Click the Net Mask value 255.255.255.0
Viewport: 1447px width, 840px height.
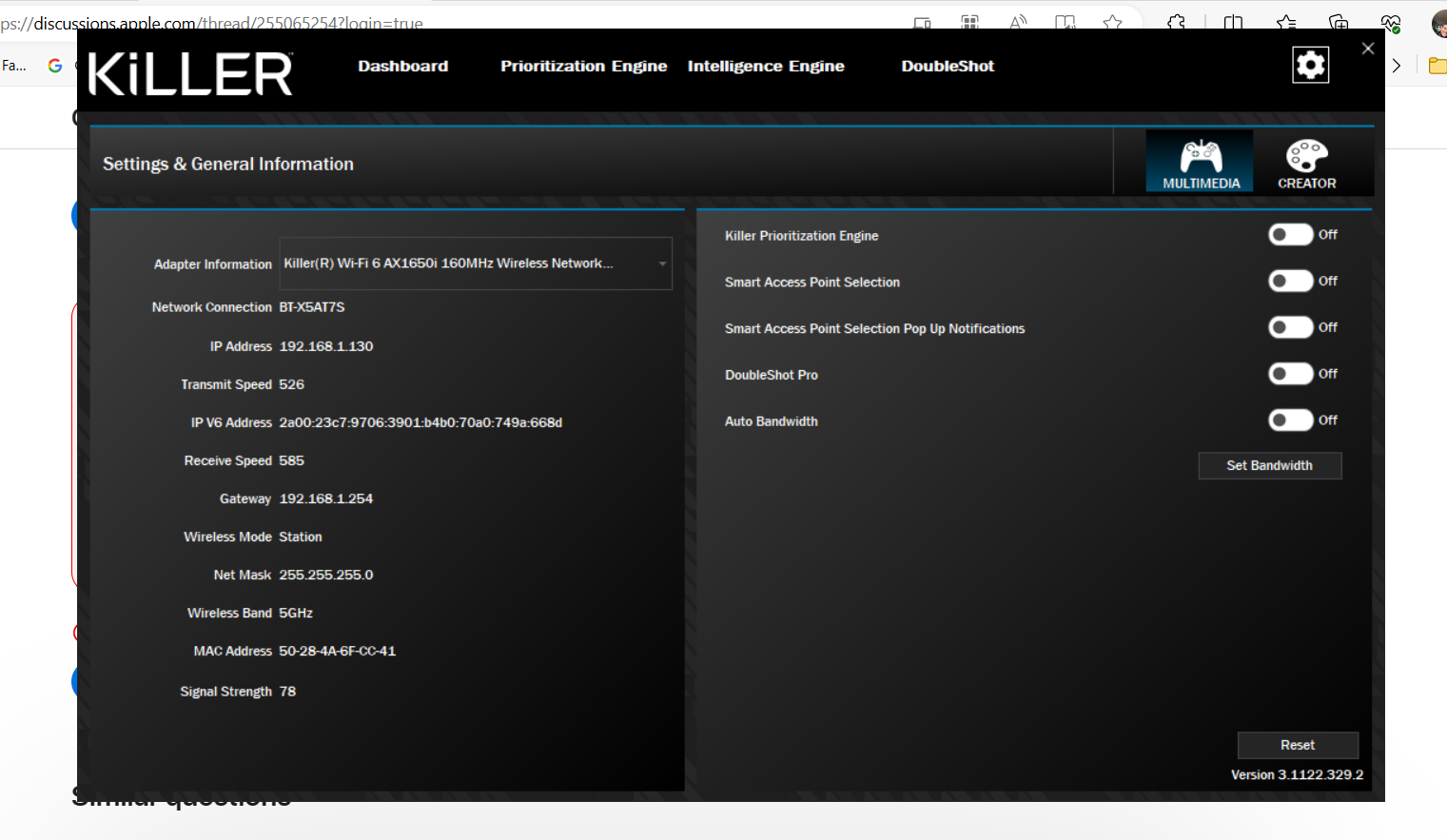click(326, 575)
